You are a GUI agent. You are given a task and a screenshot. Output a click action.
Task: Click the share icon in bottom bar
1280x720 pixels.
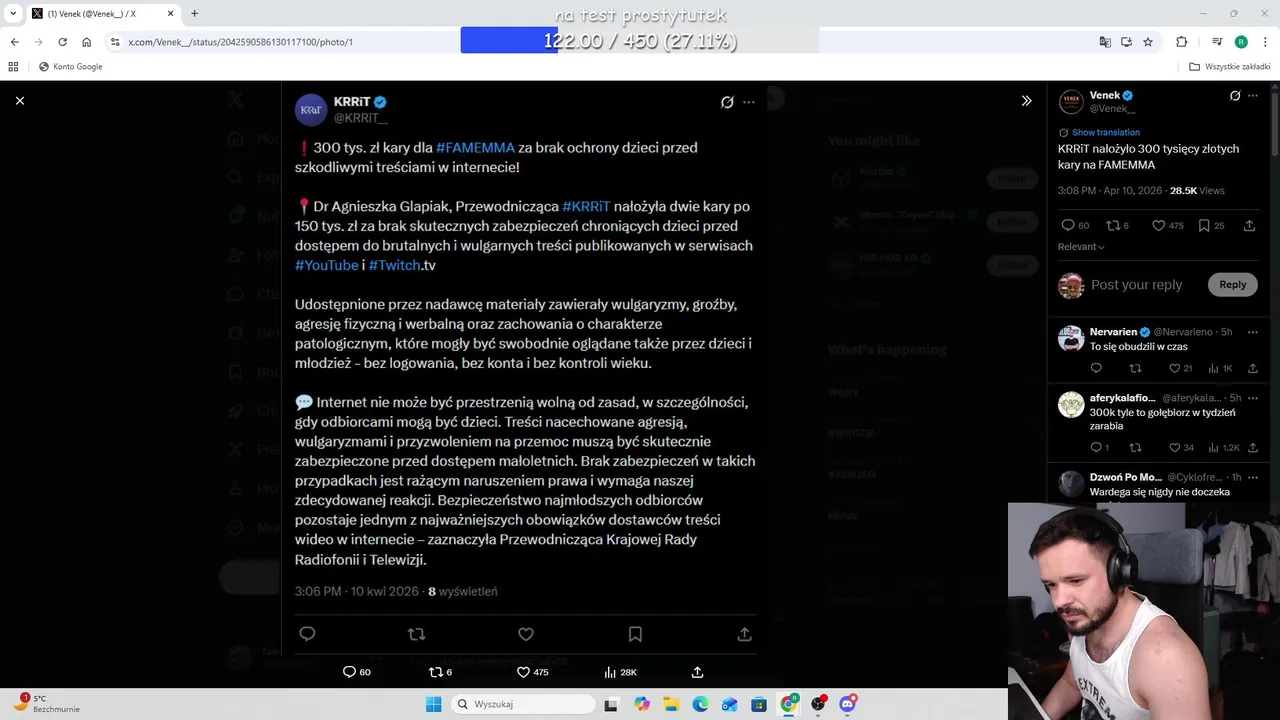698,672
